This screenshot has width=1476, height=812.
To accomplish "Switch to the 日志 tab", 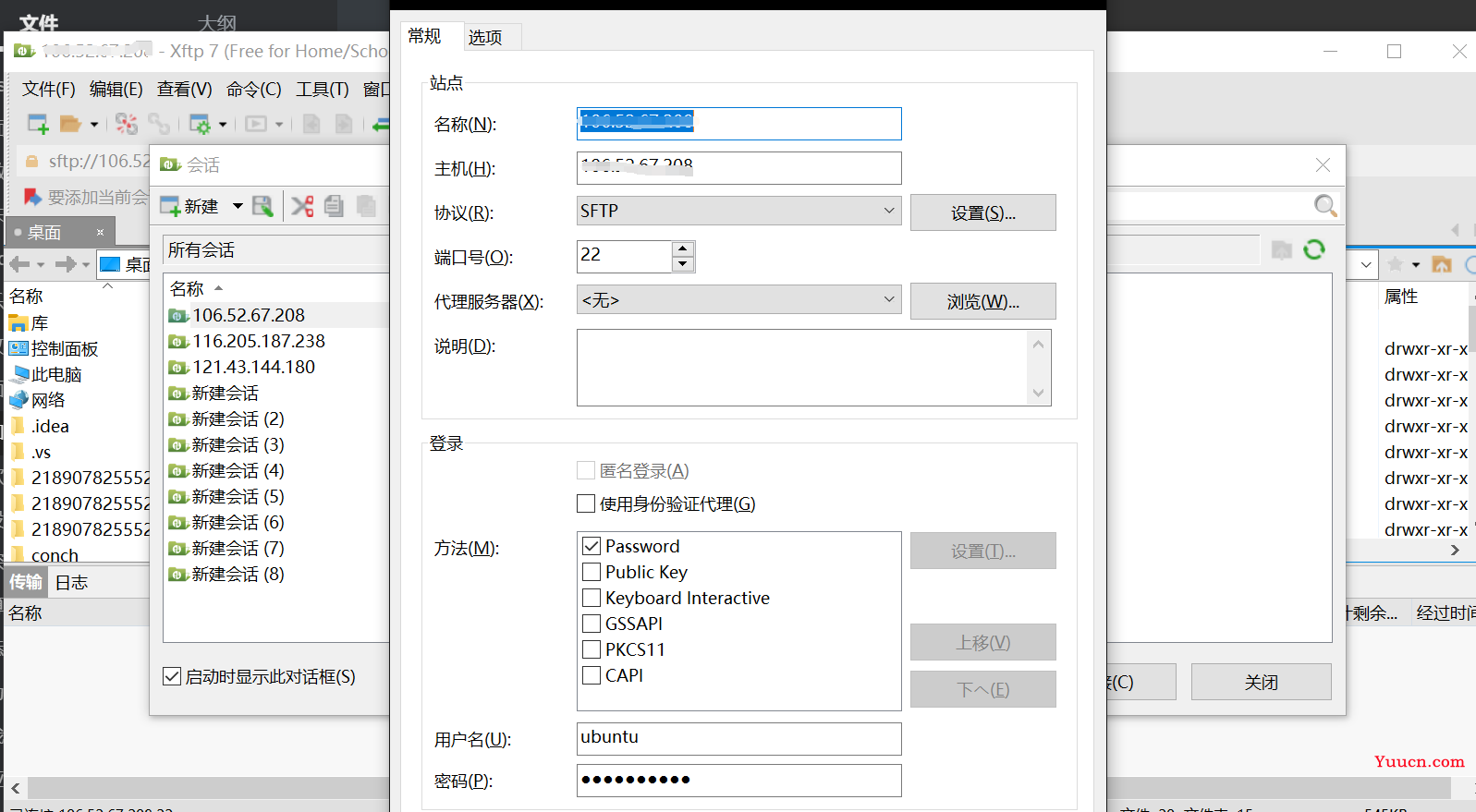I will coord(71,582).
